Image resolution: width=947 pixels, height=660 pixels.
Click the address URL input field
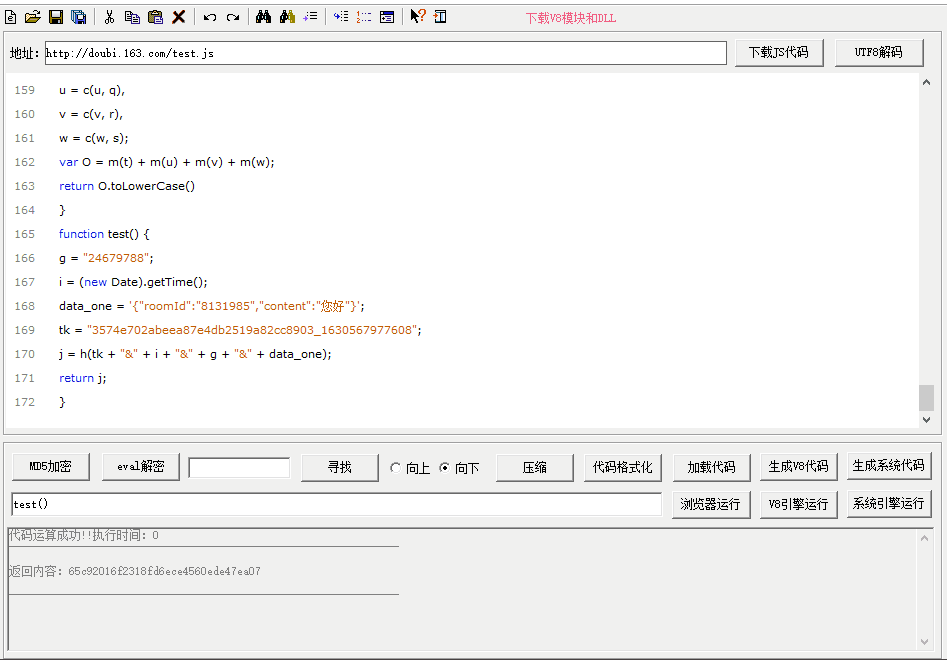(385, 53)
